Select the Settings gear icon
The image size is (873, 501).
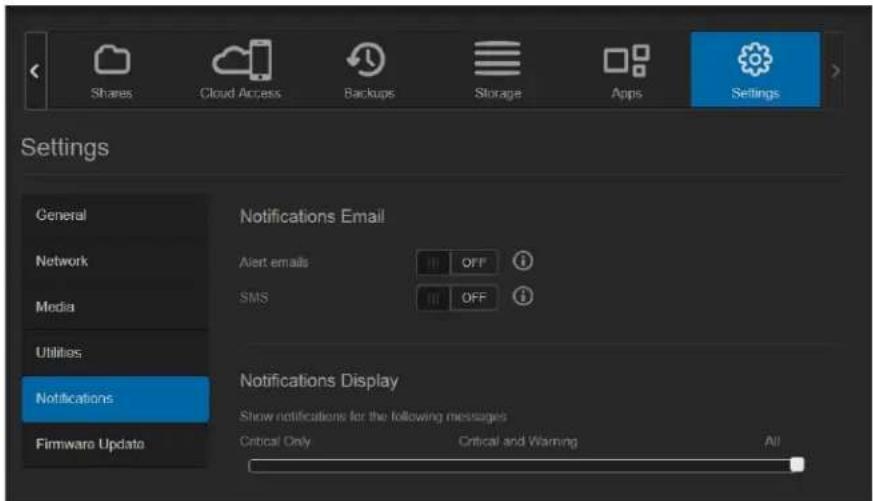[x=755, y=59]
